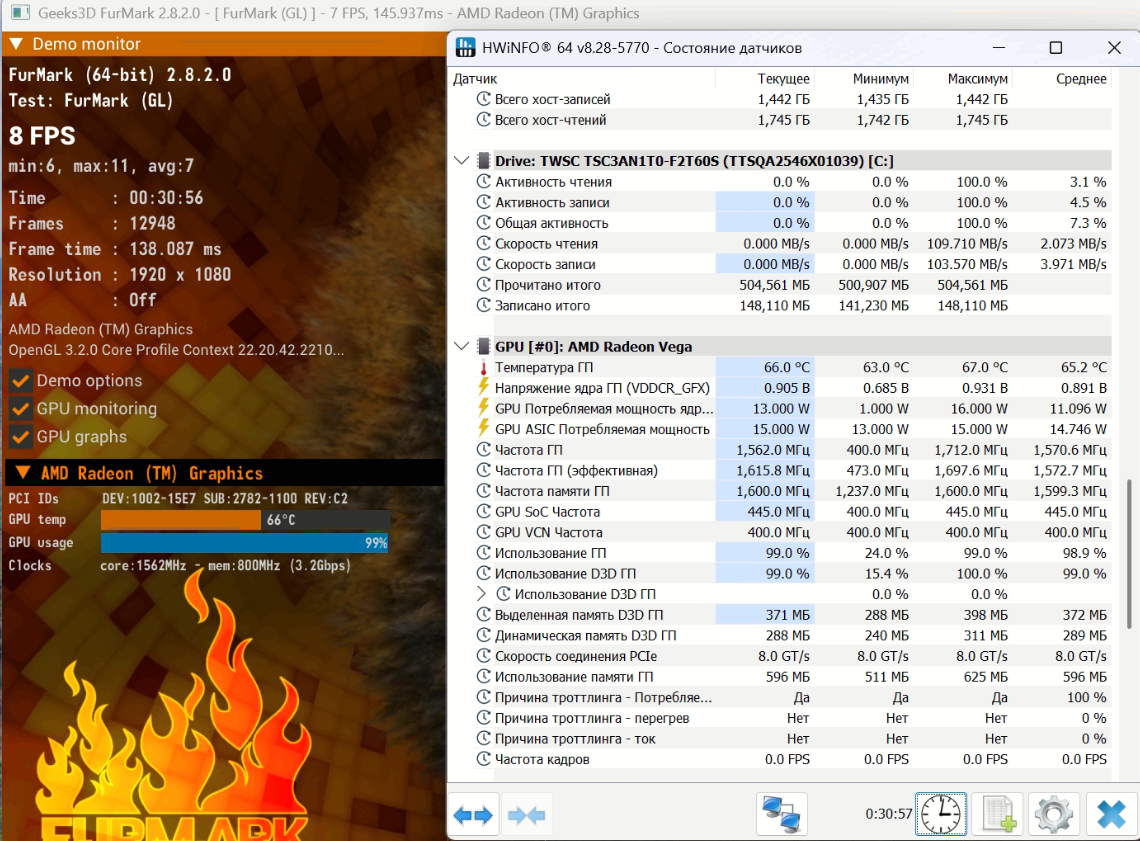This screenshot has height=841, width=1140.
Task: Click the log file with plus icon
Action: (998, 814)
